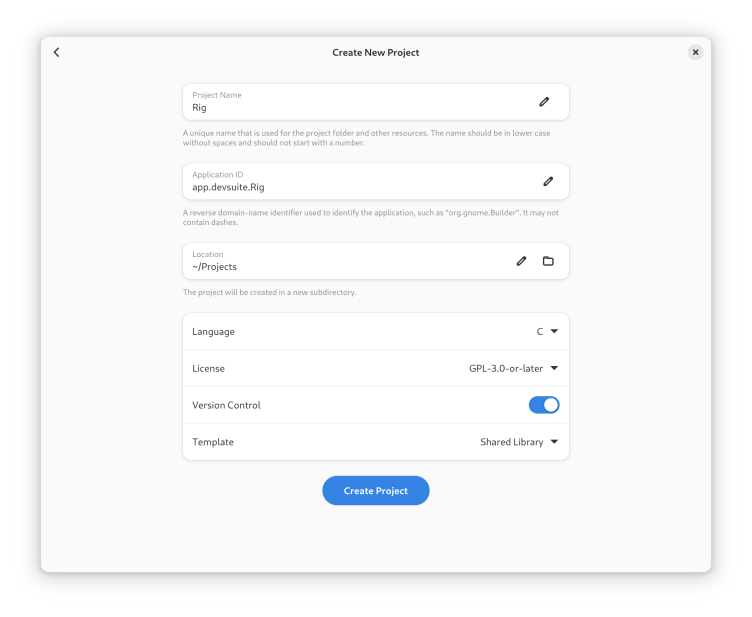Click the pencil icon in Location row
Screen dimensions: 752x617
pos(521,261)
